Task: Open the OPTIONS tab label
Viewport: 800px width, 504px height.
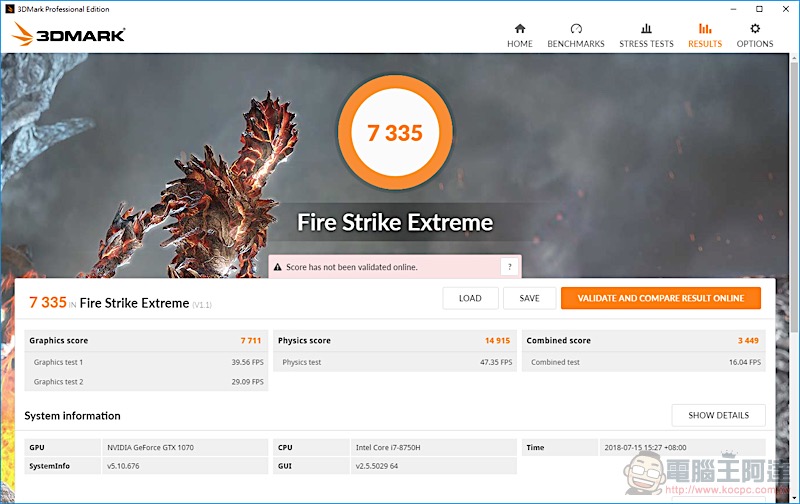Action: click(x=755, y=44)
